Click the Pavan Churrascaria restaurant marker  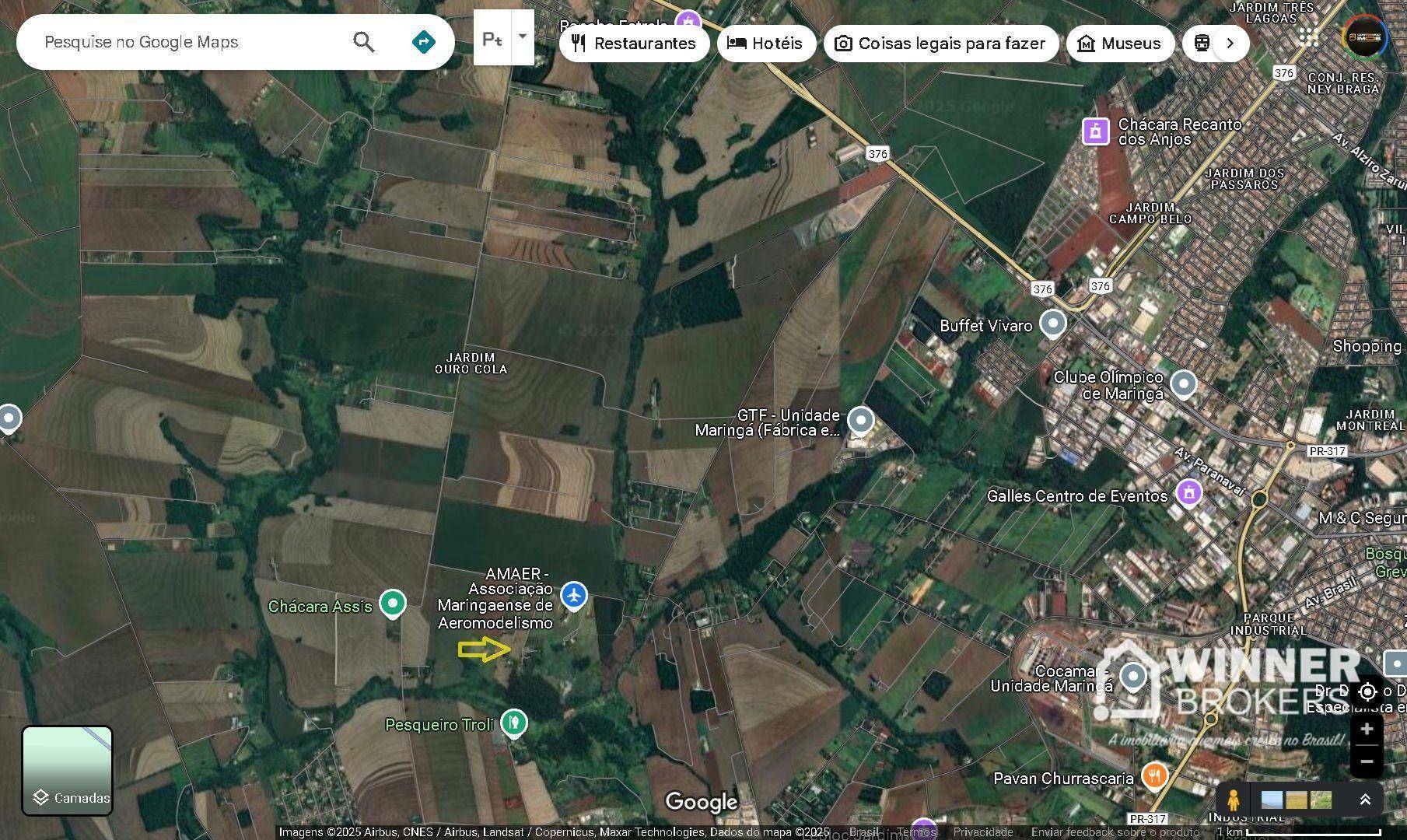[x=1154, y=775]
